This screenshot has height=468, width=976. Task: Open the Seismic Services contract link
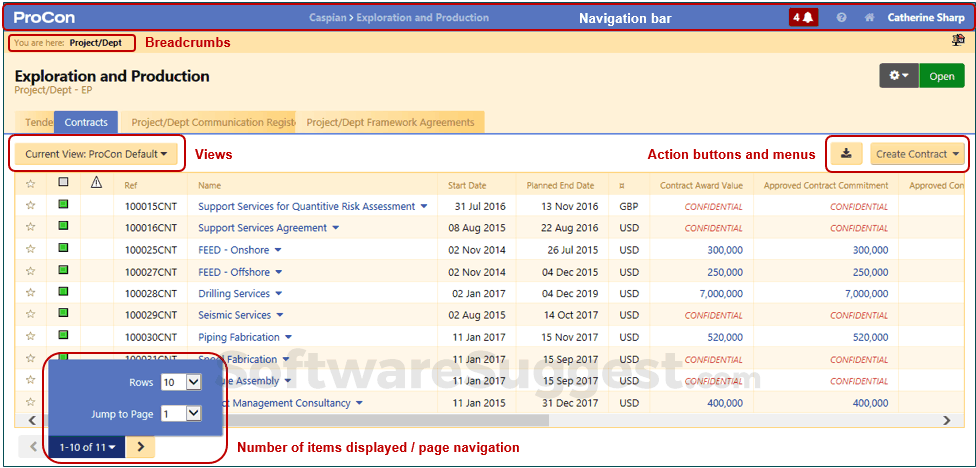(234, 316)
